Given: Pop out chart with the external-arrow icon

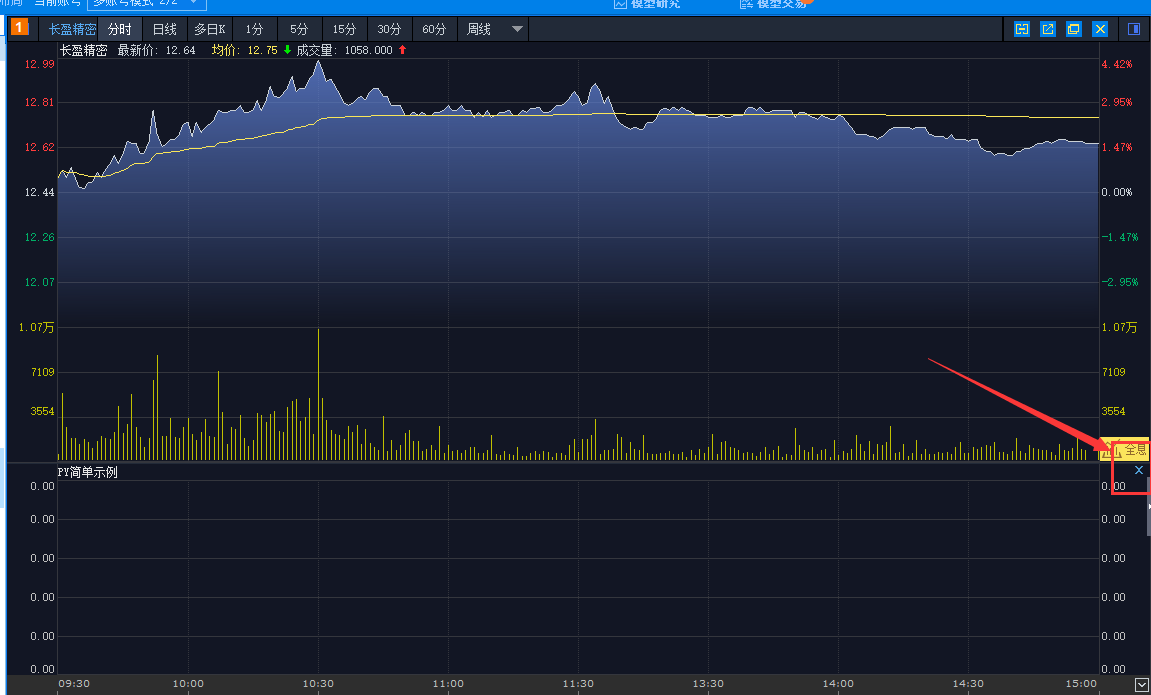Looking at the screenshot, I should click(1047, 29).
